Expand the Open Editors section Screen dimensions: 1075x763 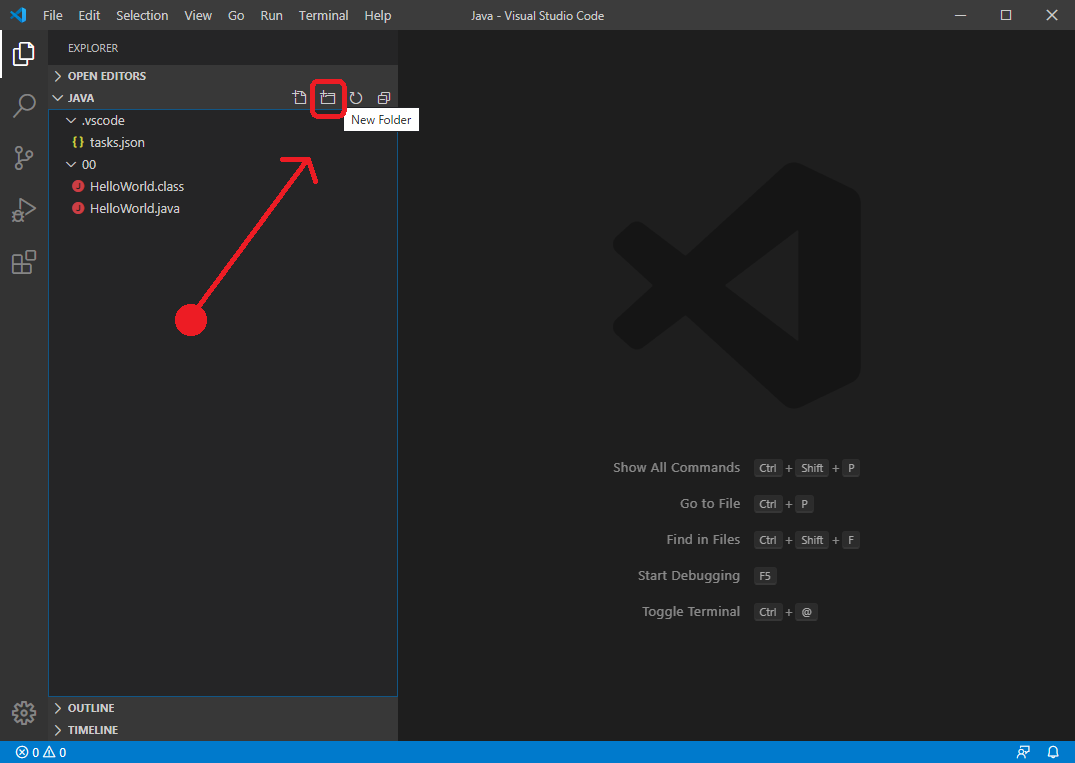(223, 76)
